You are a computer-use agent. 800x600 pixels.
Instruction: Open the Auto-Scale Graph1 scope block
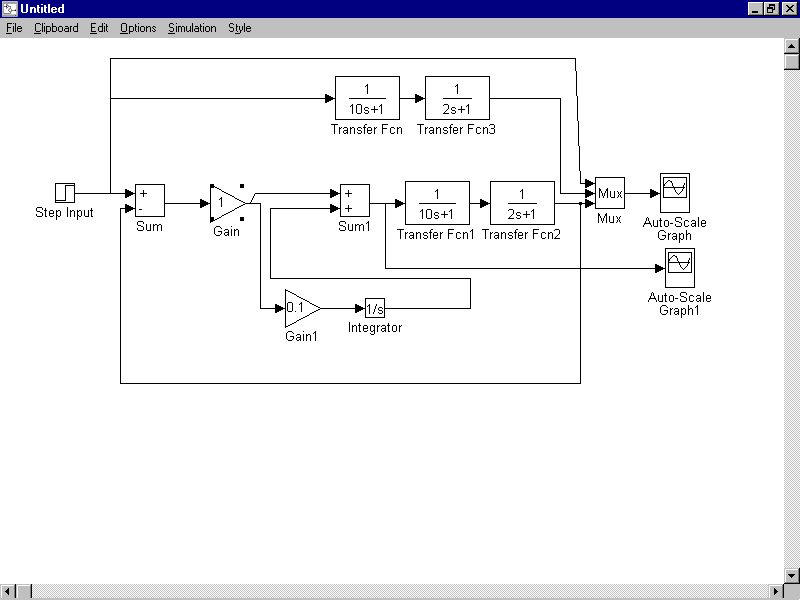point(679,264)
